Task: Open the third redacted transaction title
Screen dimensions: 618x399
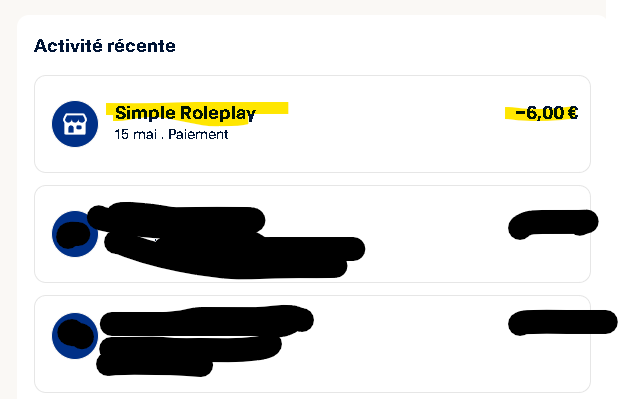Action: click(x=207, y=321)
